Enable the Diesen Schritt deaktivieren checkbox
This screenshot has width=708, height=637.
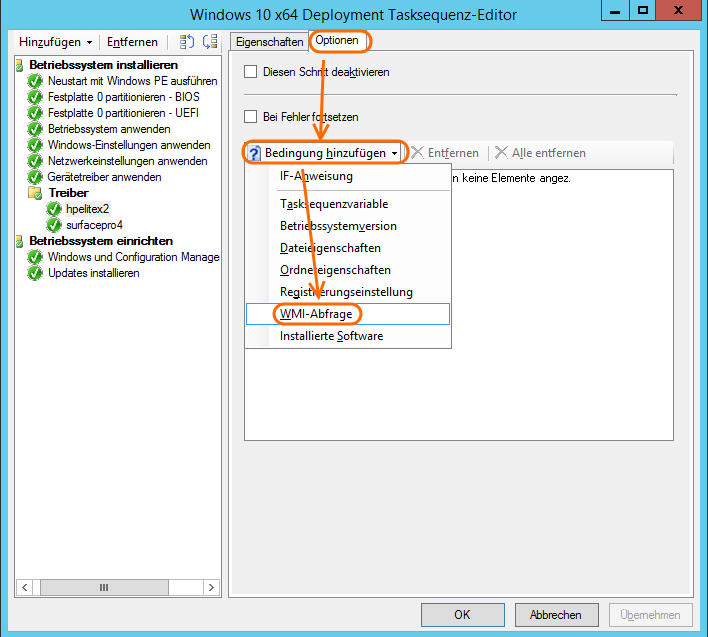point(251,72)
